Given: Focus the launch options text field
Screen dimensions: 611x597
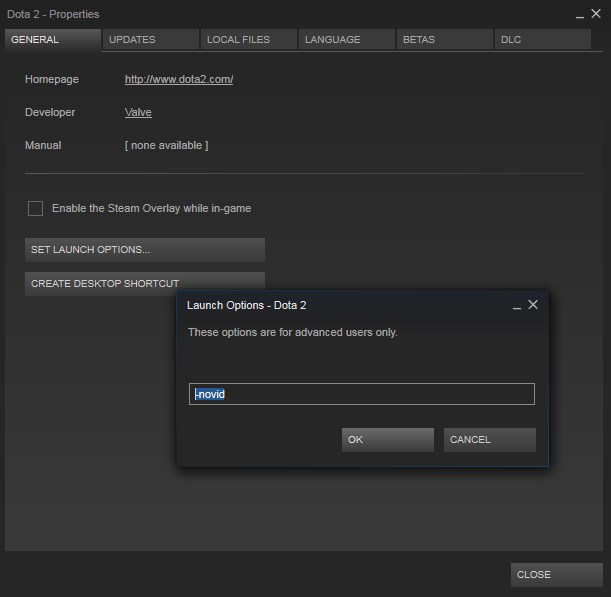Looking at the screenshot, I should click(362, 394).
